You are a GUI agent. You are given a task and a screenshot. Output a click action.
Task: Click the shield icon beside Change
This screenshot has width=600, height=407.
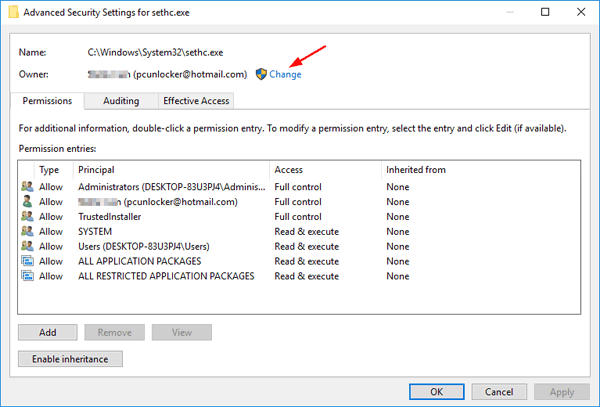[261, 74]
